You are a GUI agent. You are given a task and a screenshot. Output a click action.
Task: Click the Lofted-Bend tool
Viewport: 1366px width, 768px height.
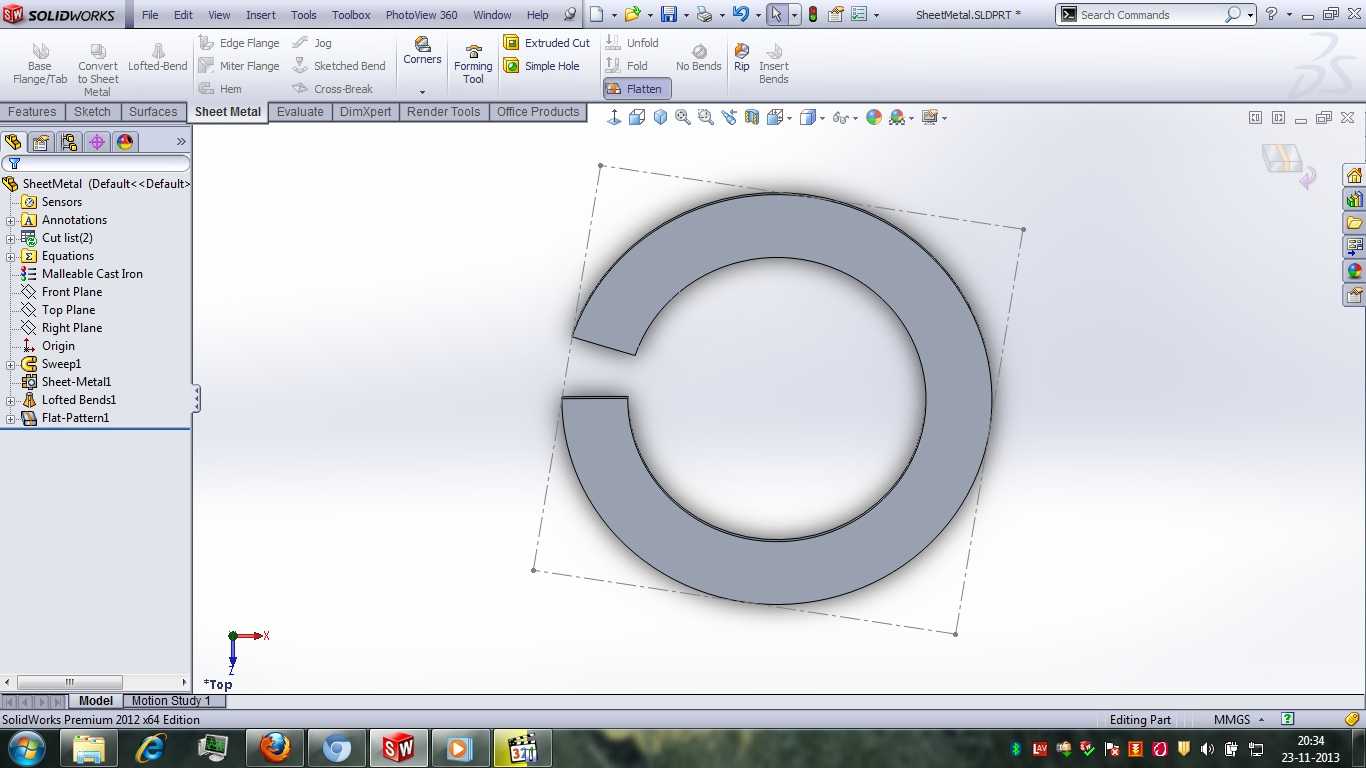[x=158, y=58]
